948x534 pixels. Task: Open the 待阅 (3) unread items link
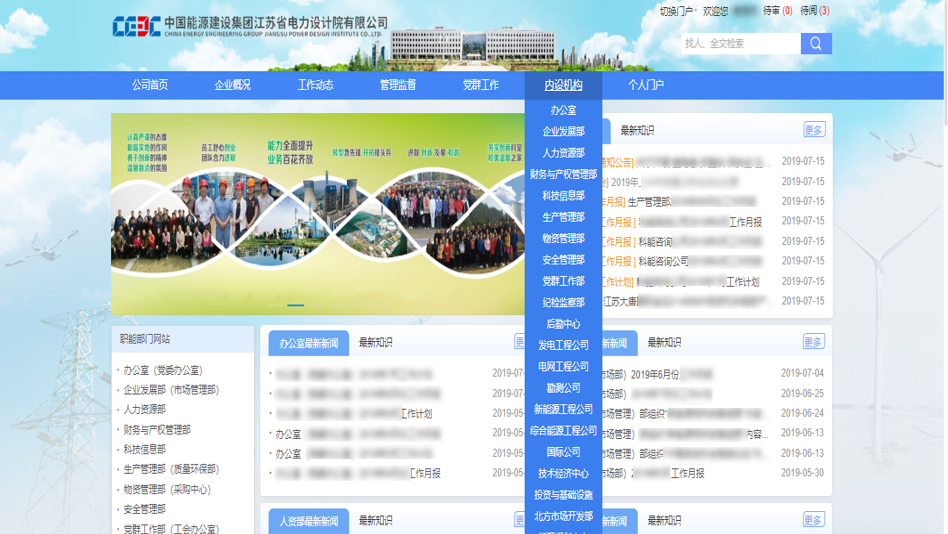click(815, 10)
